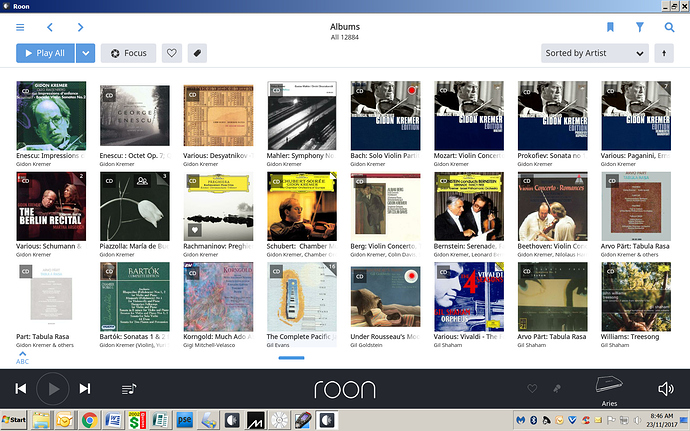The image size is (690, 431).
Task: Click title link Part: Tabula Rasa
Action: coord(43,336)
